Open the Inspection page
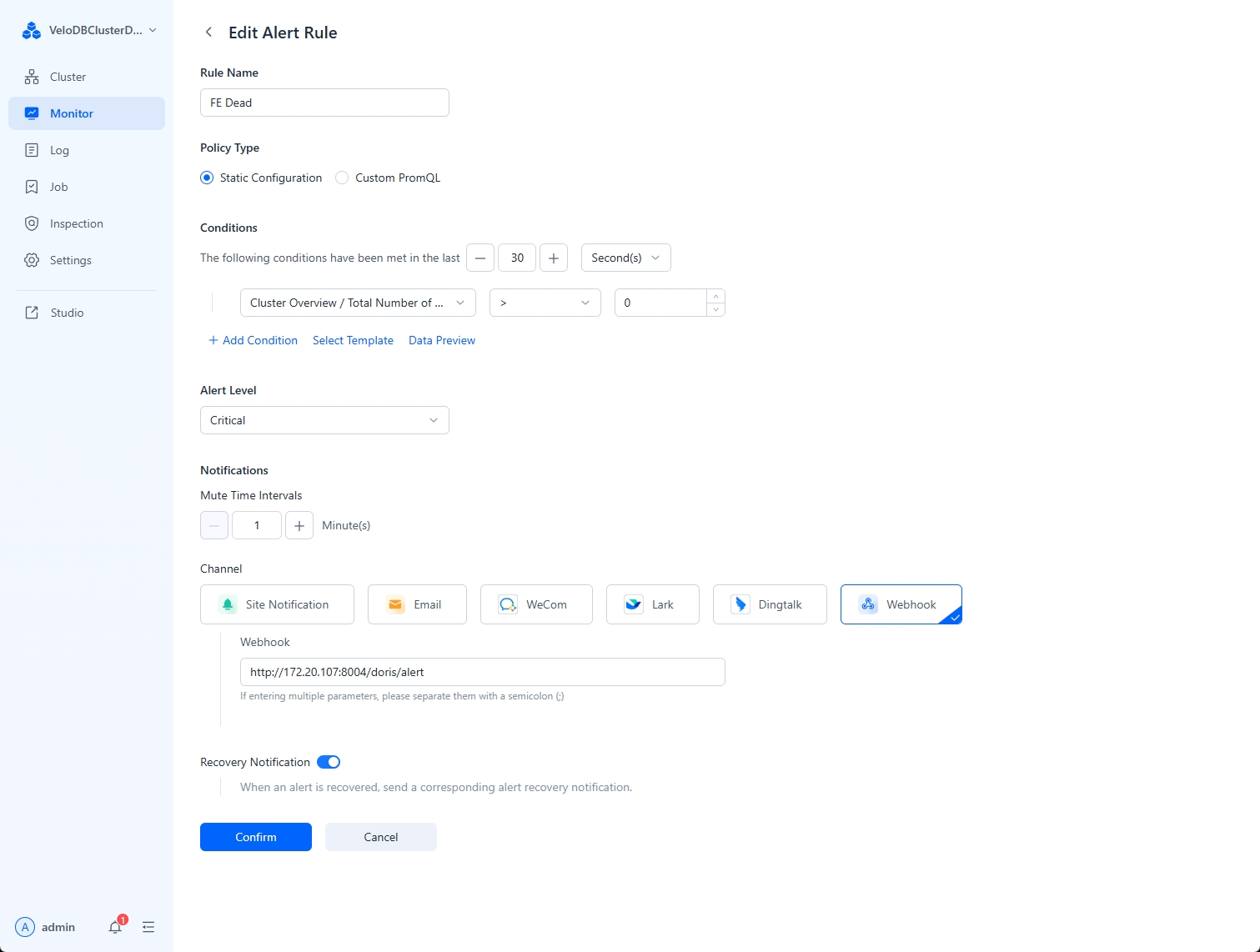This screenshot has width=1260, height=952. [75, 223]
